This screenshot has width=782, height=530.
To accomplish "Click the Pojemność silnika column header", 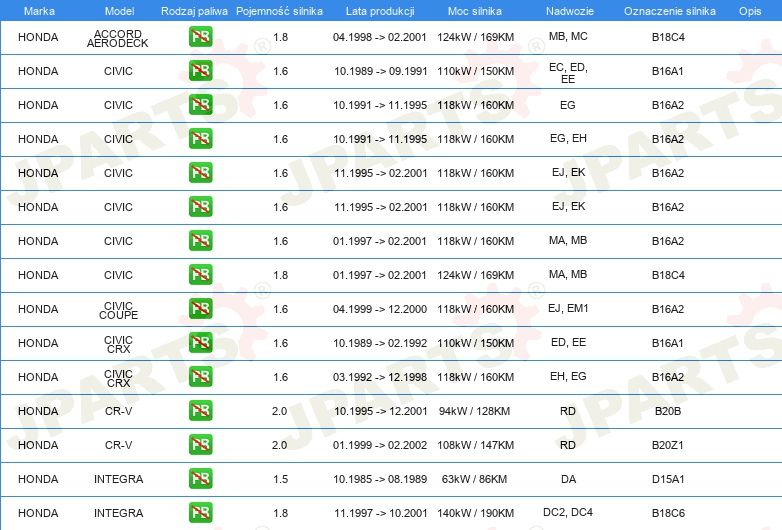I will pos(279,11).
